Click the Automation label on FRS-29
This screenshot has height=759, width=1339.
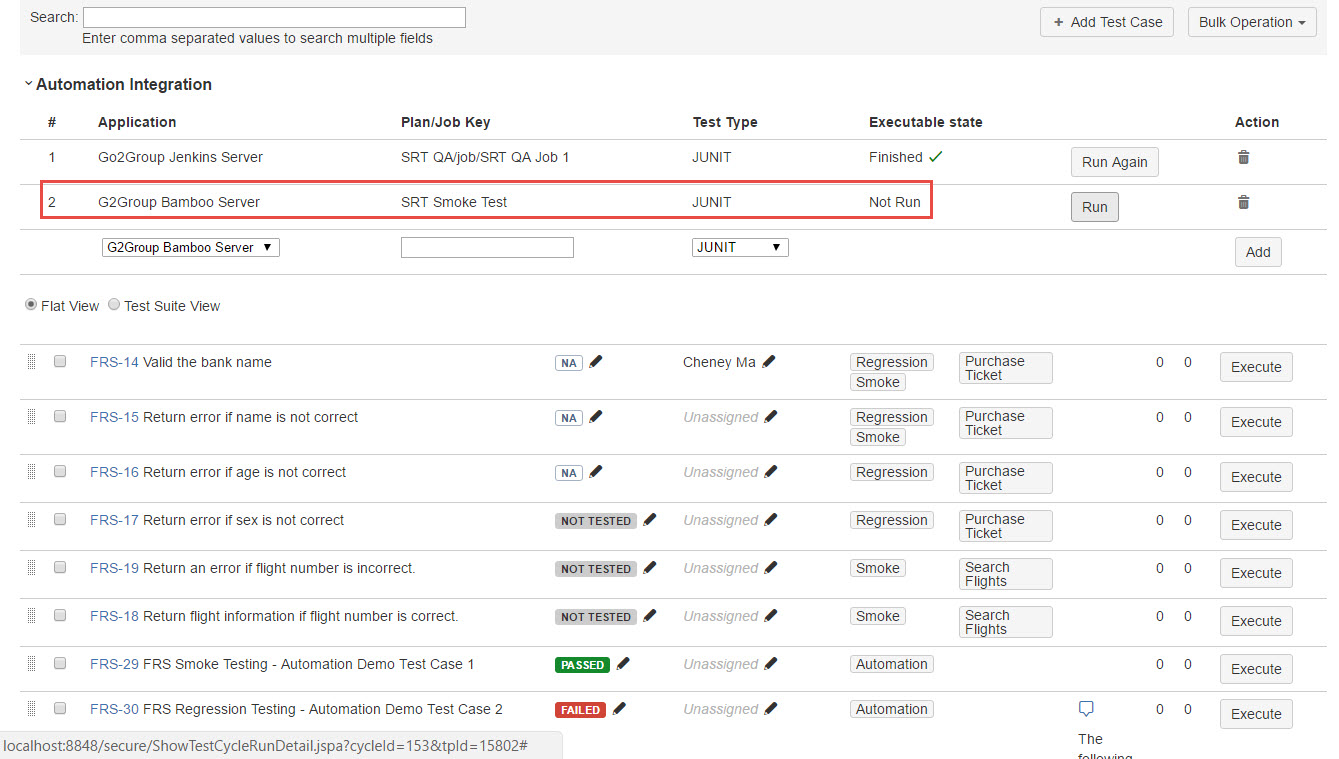point(892,664)
